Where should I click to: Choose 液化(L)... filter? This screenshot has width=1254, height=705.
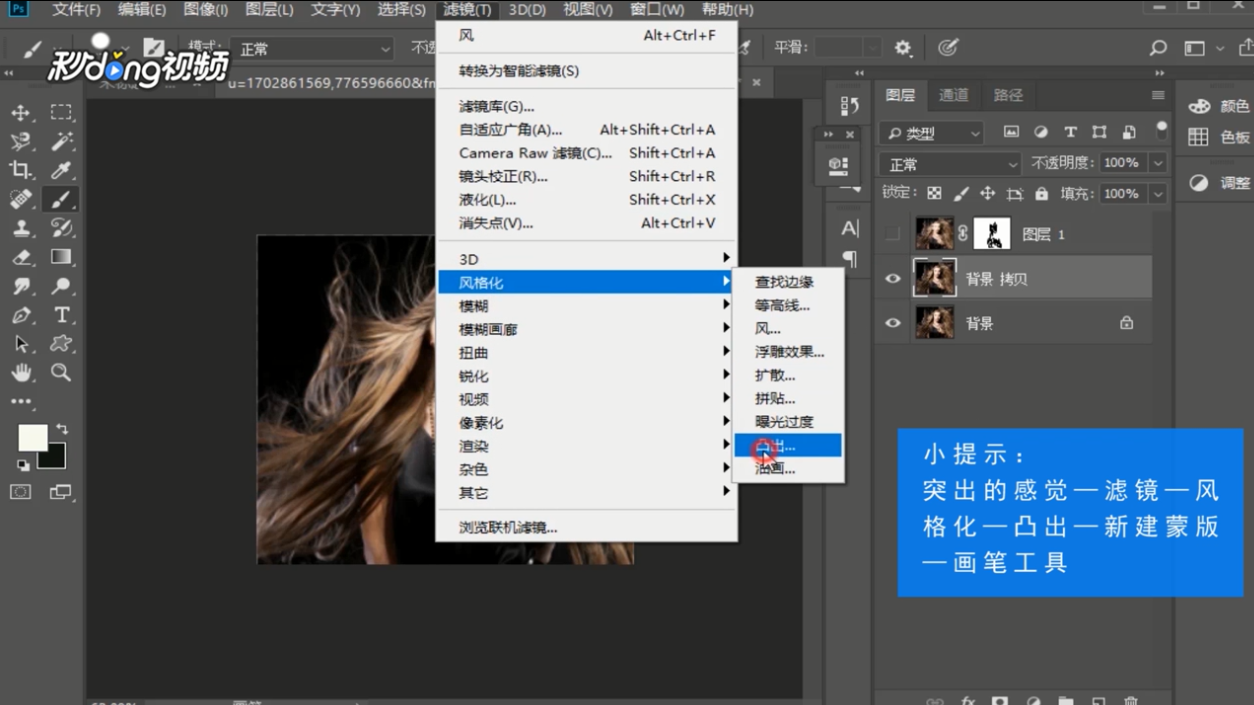[586, 200]
